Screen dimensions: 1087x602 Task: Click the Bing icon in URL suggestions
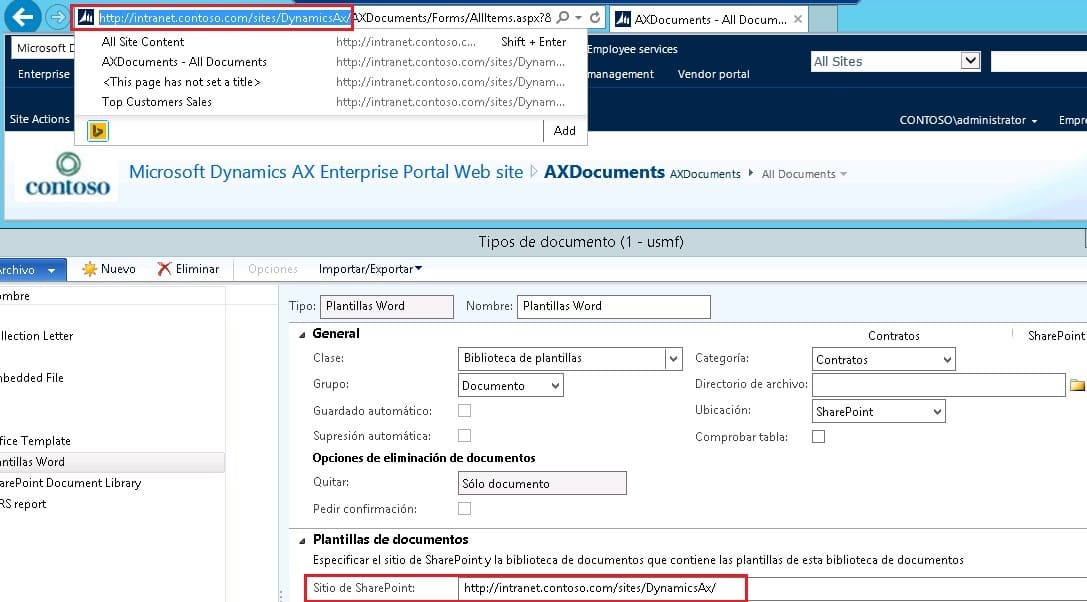point(97,131)
